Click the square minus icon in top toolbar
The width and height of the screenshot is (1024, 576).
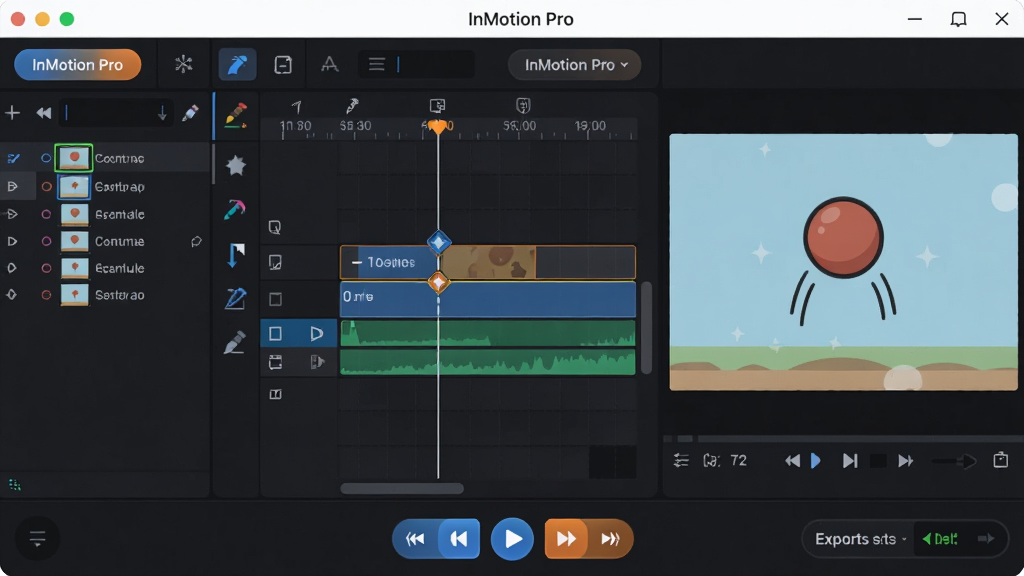(283, 65)
